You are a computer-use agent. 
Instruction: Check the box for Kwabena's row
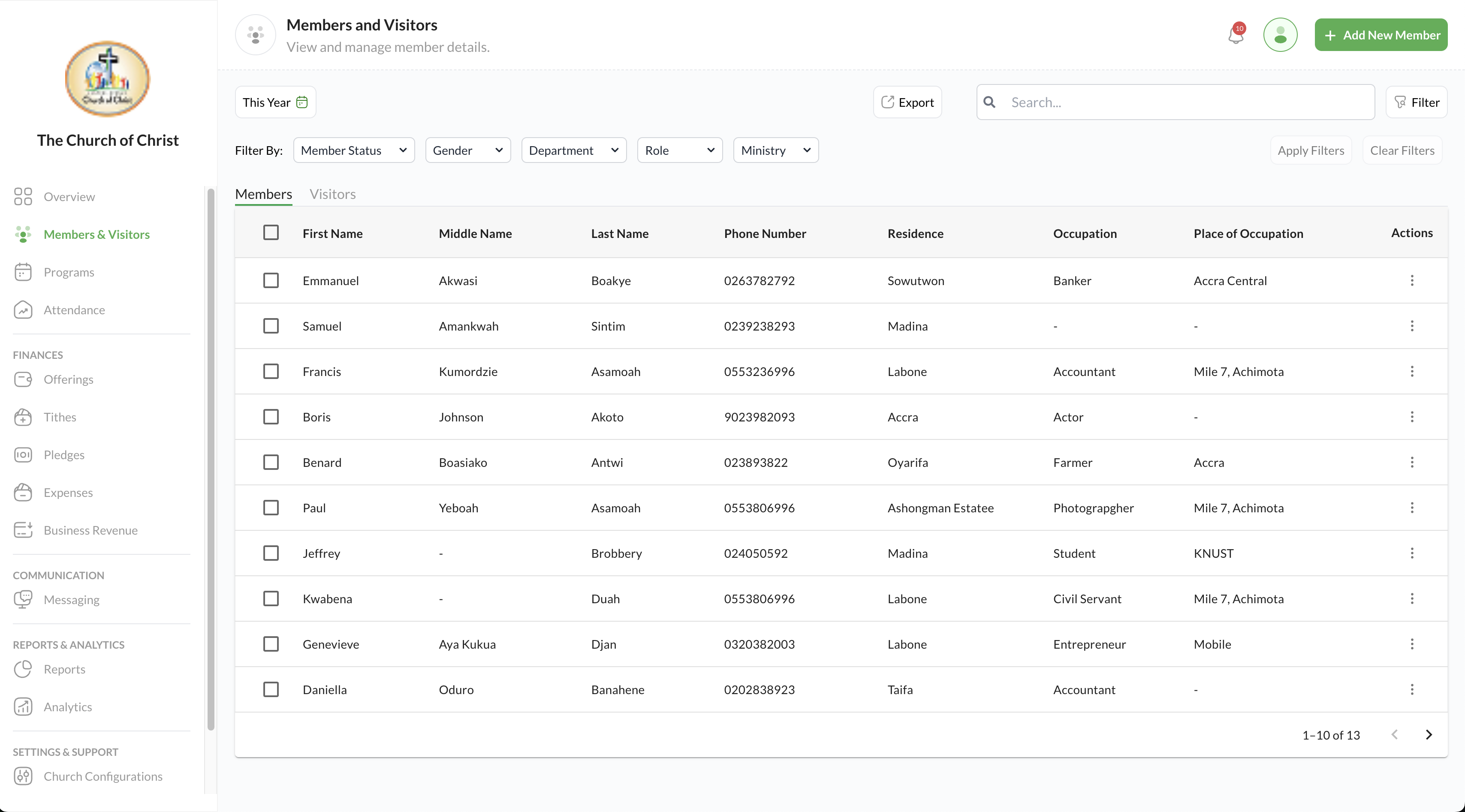click(x=271, y=599)
